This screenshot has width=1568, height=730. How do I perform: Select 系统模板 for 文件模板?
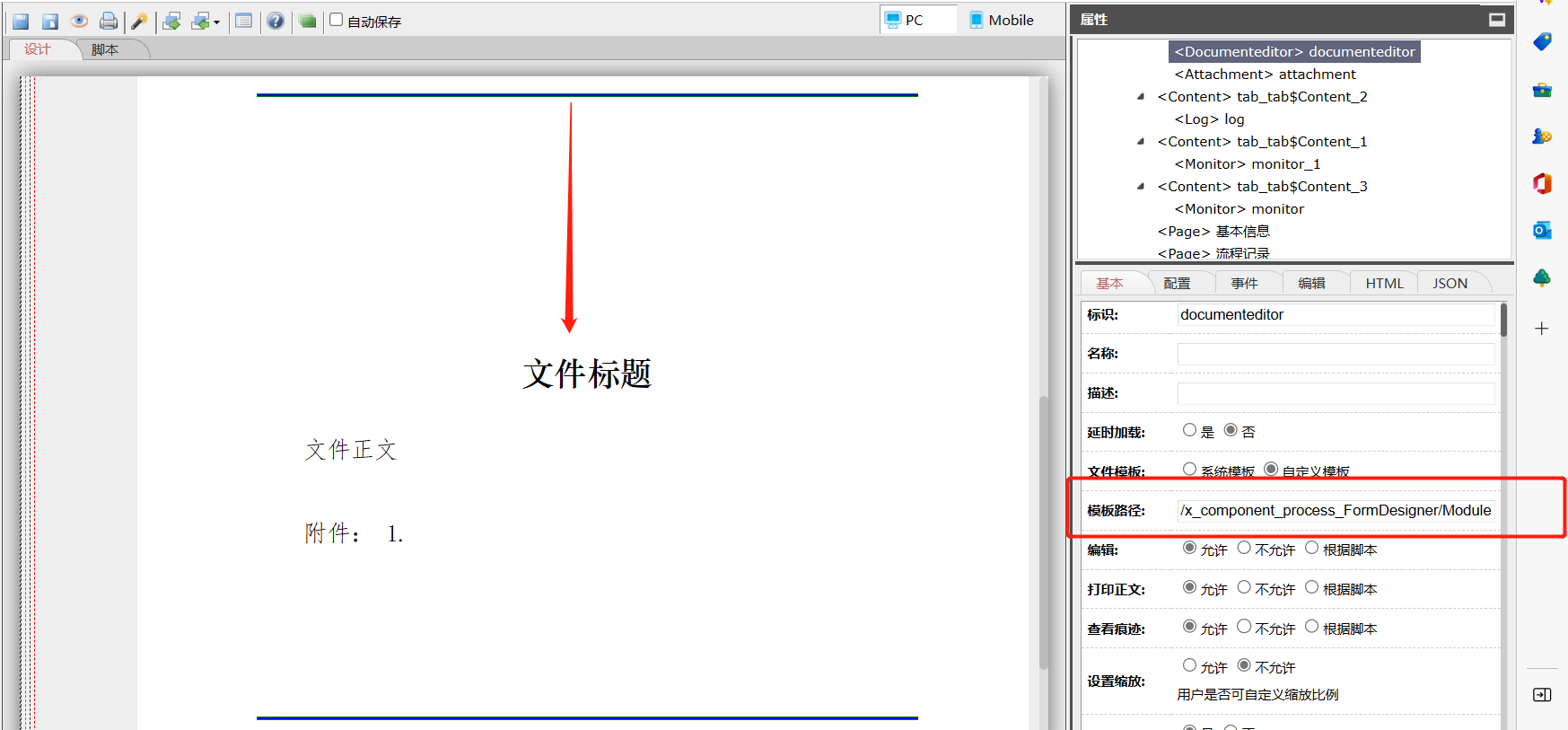coord(1189,469)
